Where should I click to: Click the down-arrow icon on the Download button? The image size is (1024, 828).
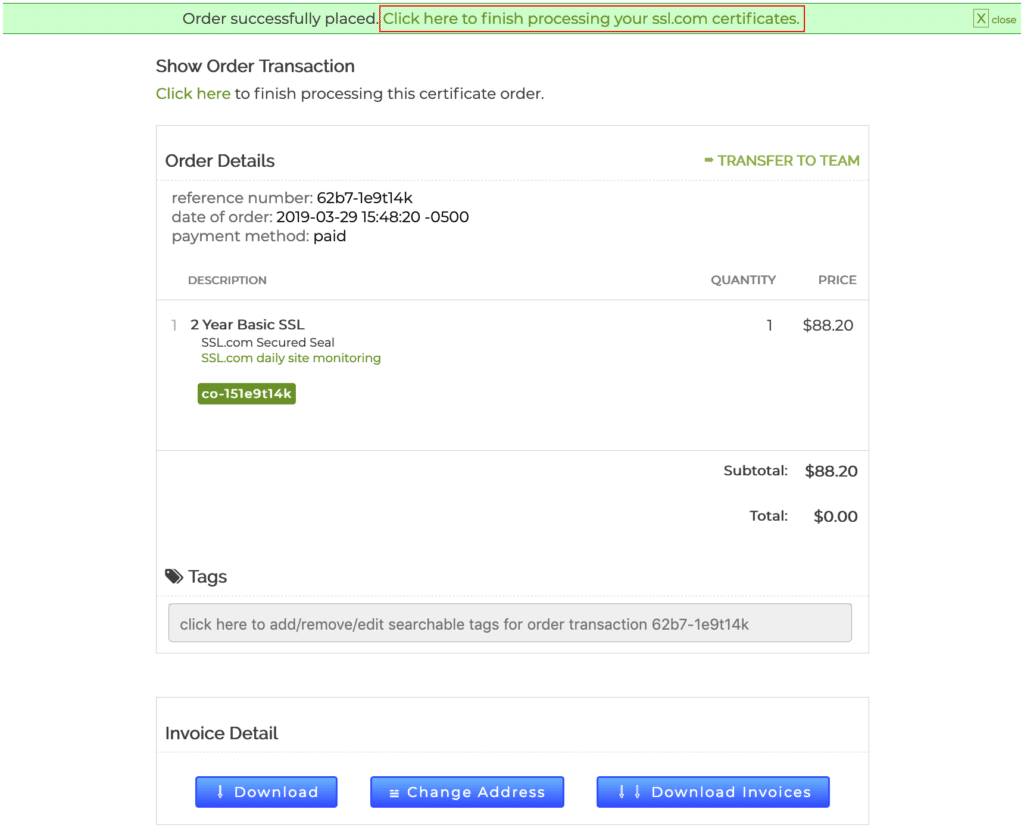pos(221,792)
